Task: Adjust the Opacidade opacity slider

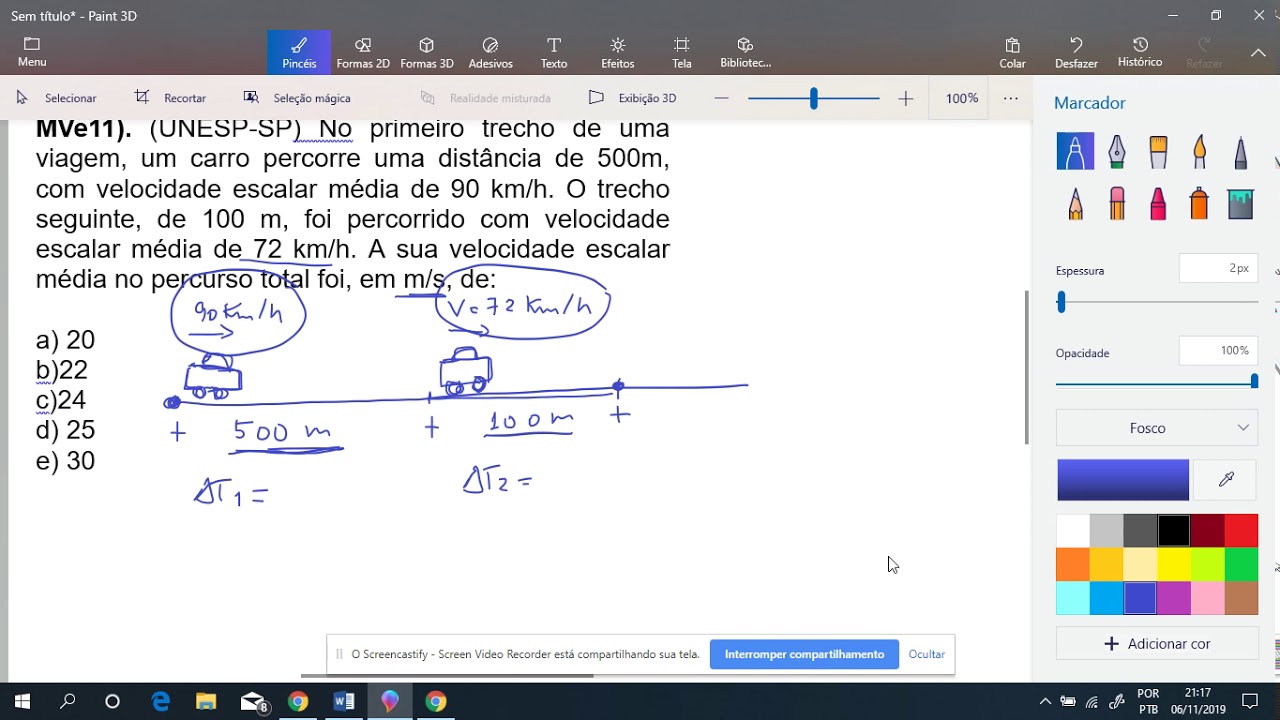Action: pos(1254,382)
